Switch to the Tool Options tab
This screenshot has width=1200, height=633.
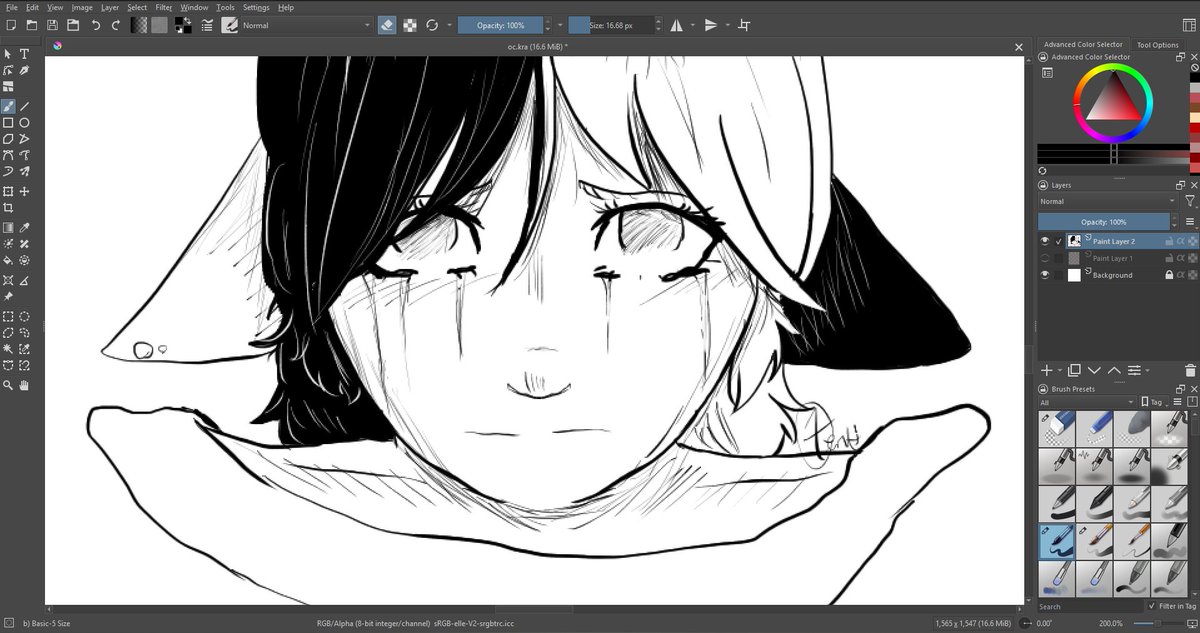[x=1158, y=45]
